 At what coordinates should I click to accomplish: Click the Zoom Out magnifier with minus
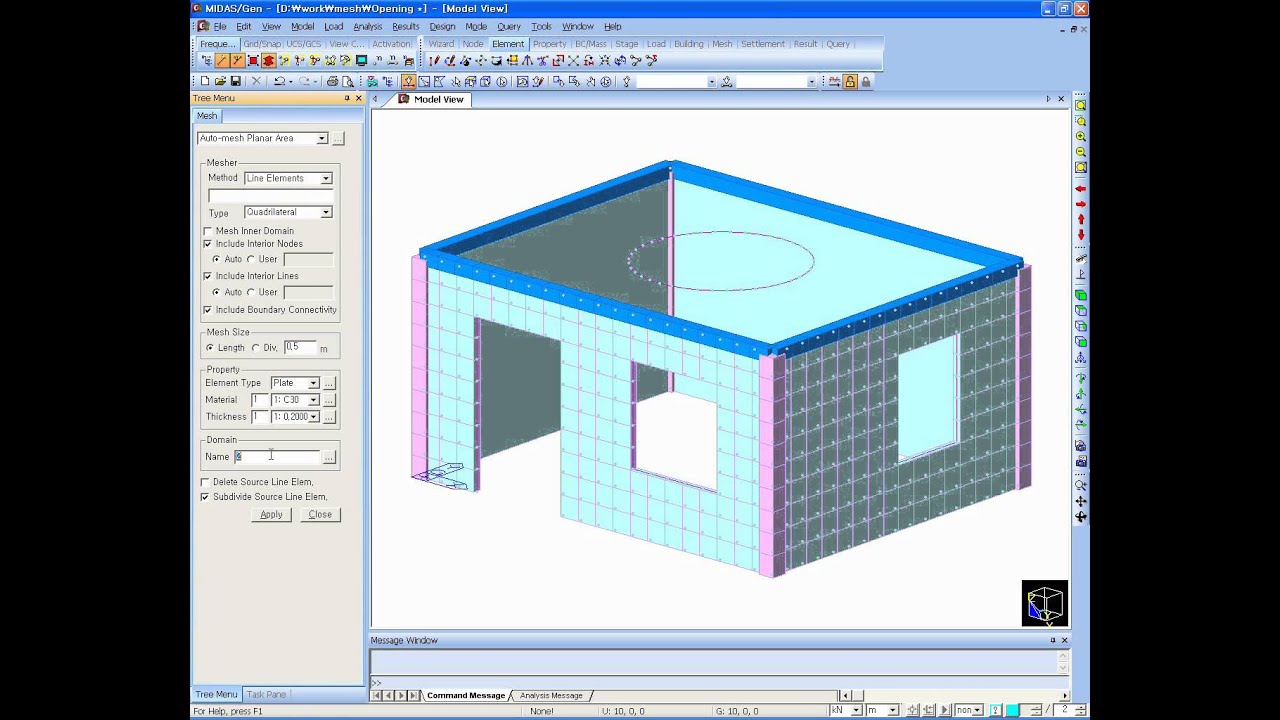click(1081, 152)
